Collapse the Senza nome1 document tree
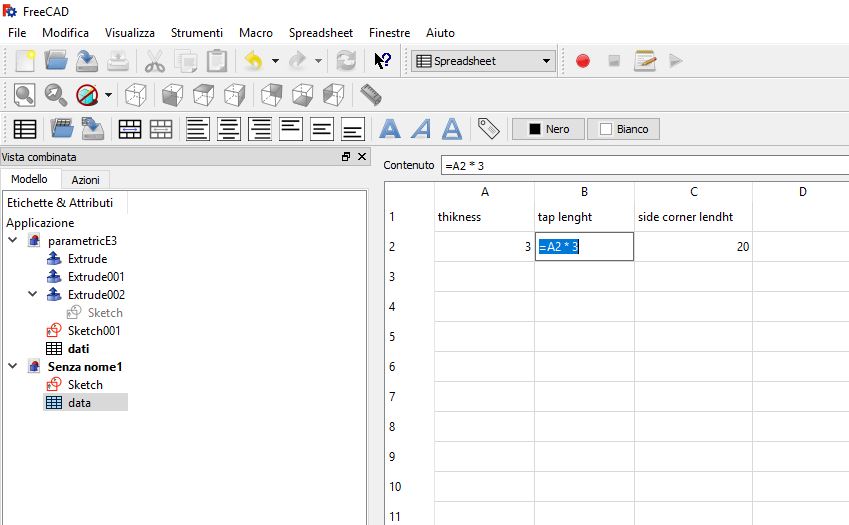Screen dimensions: 849x525 pos(13,366)
